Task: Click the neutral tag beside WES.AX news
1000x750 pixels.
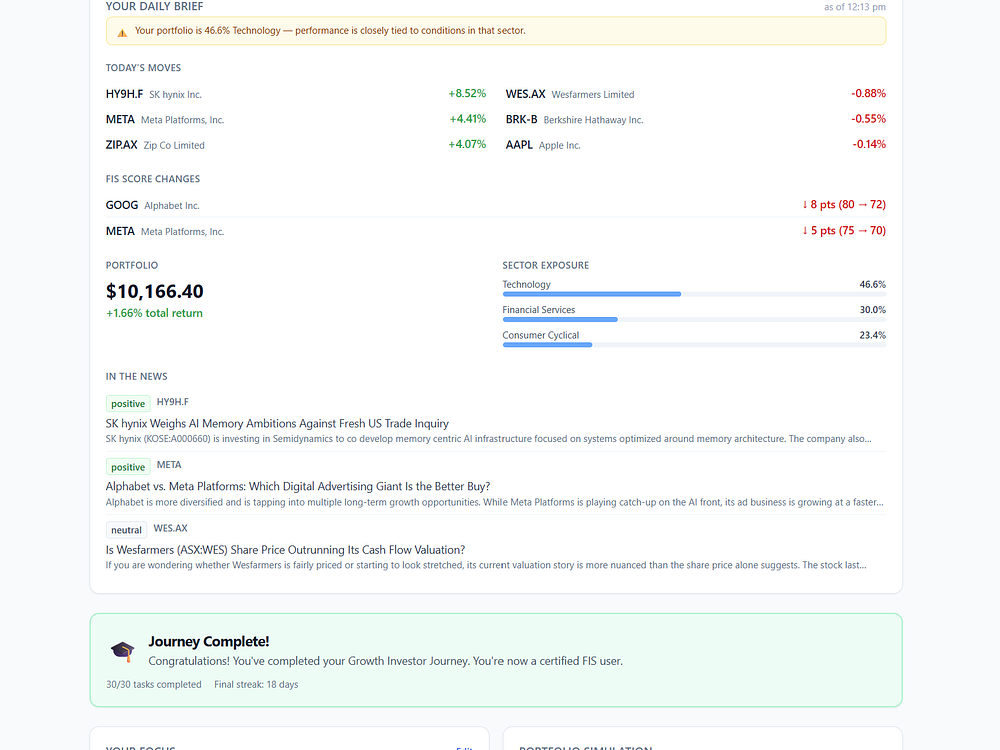Action: (126, 530)
